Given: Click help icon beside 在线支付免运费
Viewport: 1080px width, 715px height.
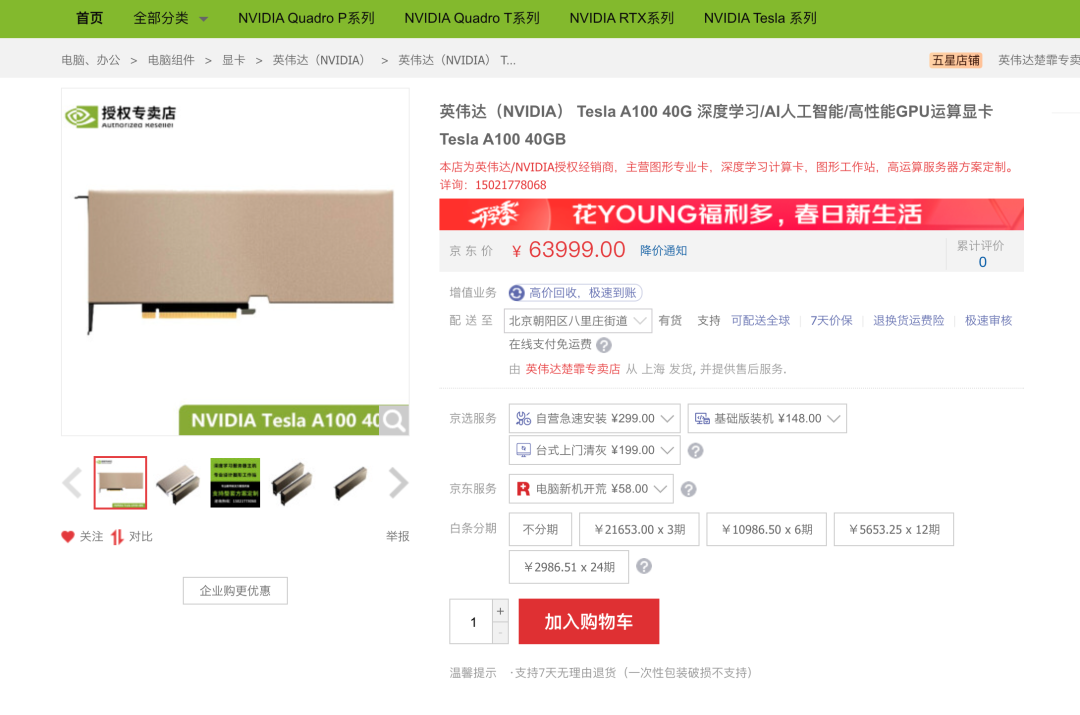Looking at the screenshot, I should pyautogui.click(x=604, y=345).
